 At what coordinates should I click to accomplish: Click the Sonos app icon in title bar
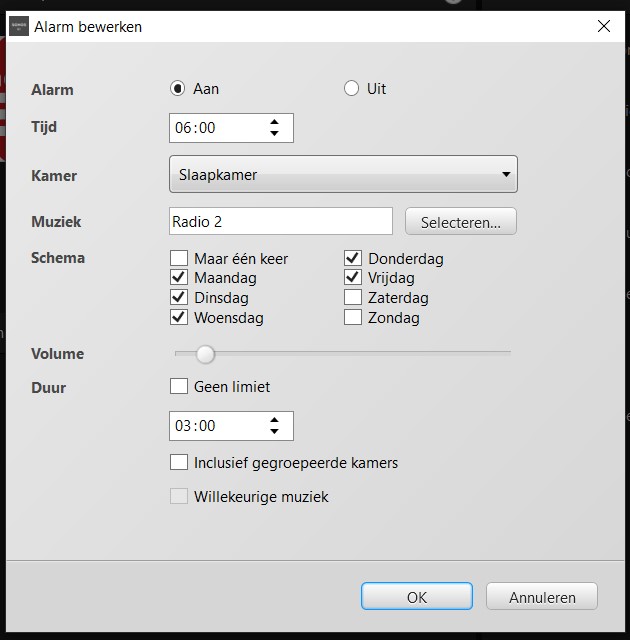(19, 27)
